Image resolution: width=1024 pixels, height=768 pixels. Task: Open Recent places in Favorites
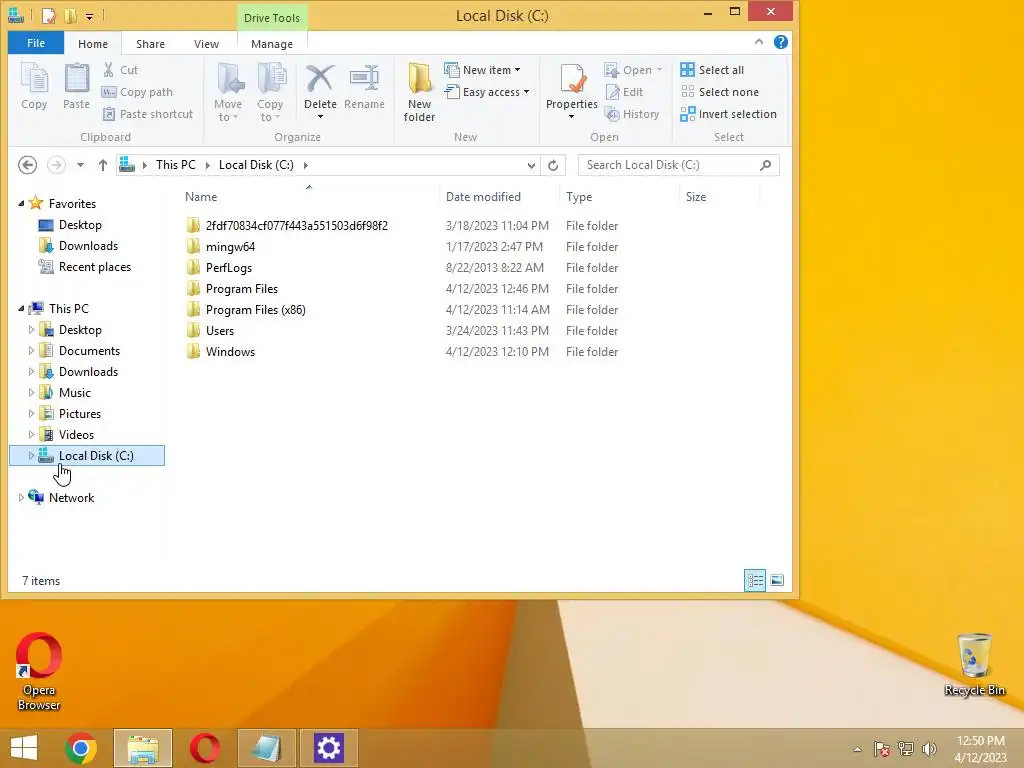pyautogui.click(x=95, y=266)
